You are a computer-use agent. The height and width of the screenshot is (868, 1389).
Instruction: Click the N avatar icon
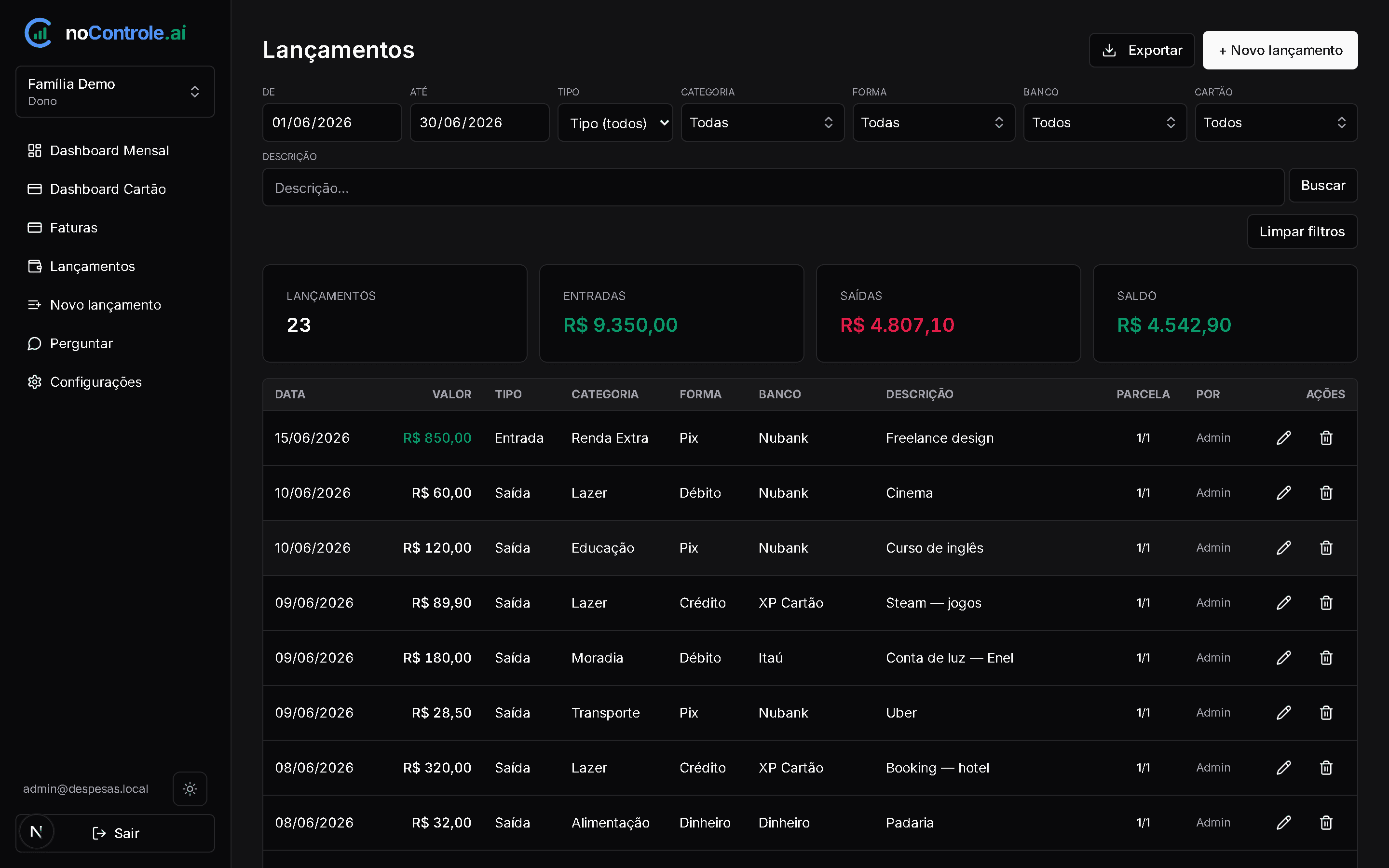pos(36,832)
